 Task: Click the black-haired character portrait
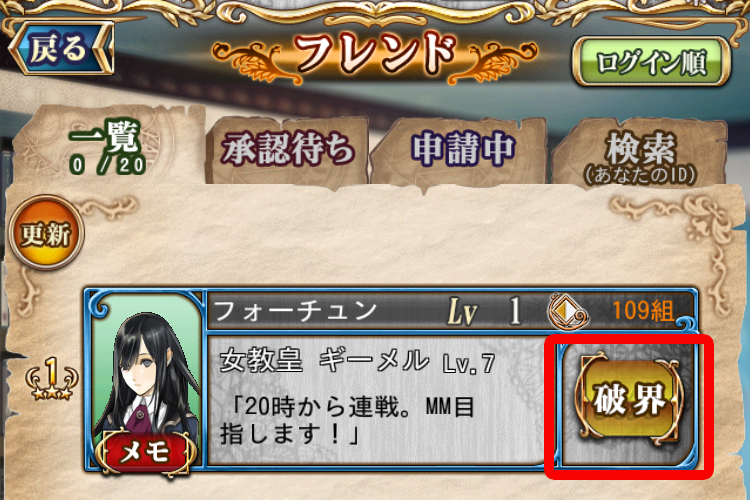pyautogui.click(x=146, y=368)
